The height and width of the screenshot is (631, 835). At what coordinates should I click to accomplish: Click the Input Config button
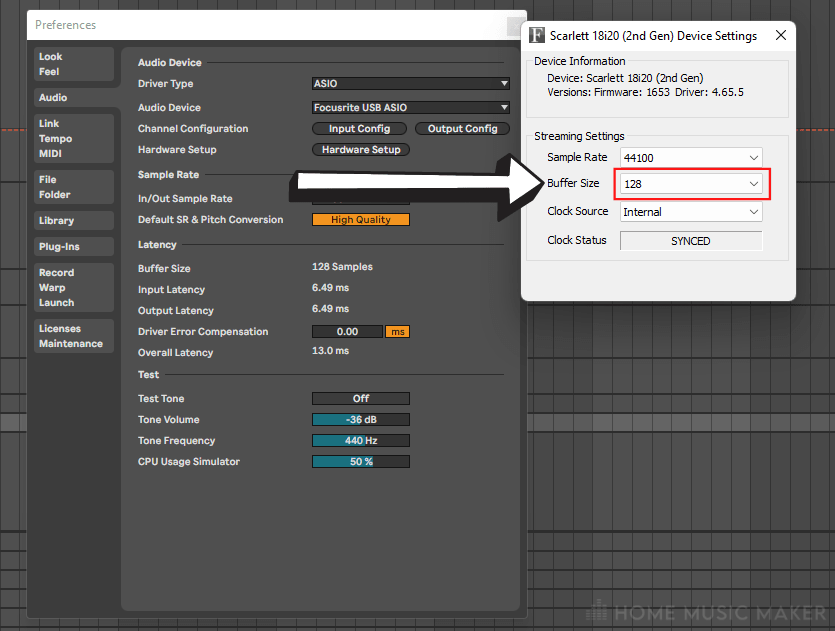click(359, 129)
